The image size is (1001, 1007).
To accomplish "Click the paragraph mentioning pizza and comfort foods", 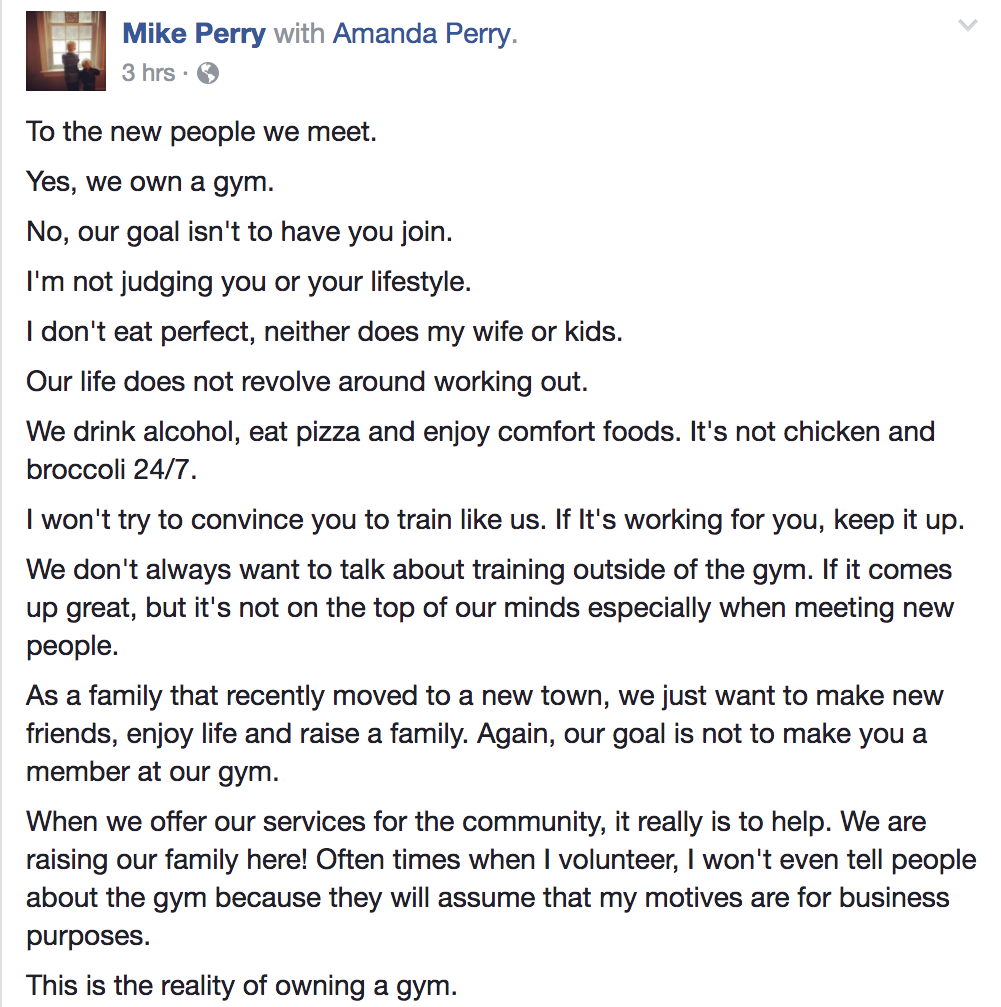I will coord(480,451).
